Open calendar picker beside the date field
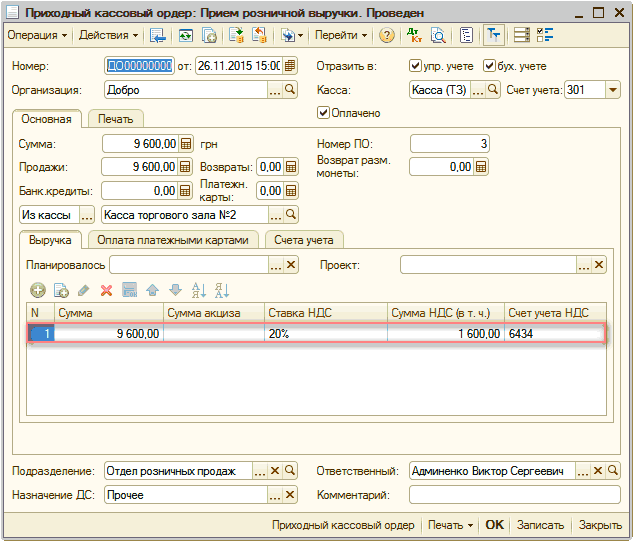Screen dimensions: 633x541 290,66
